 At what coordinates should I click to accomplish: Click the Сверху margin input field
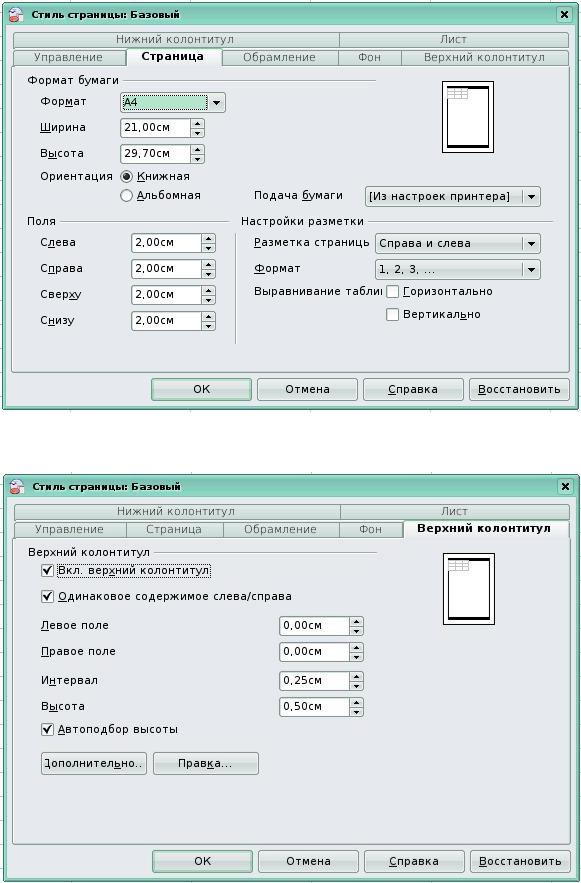click(x=167, y=295)
